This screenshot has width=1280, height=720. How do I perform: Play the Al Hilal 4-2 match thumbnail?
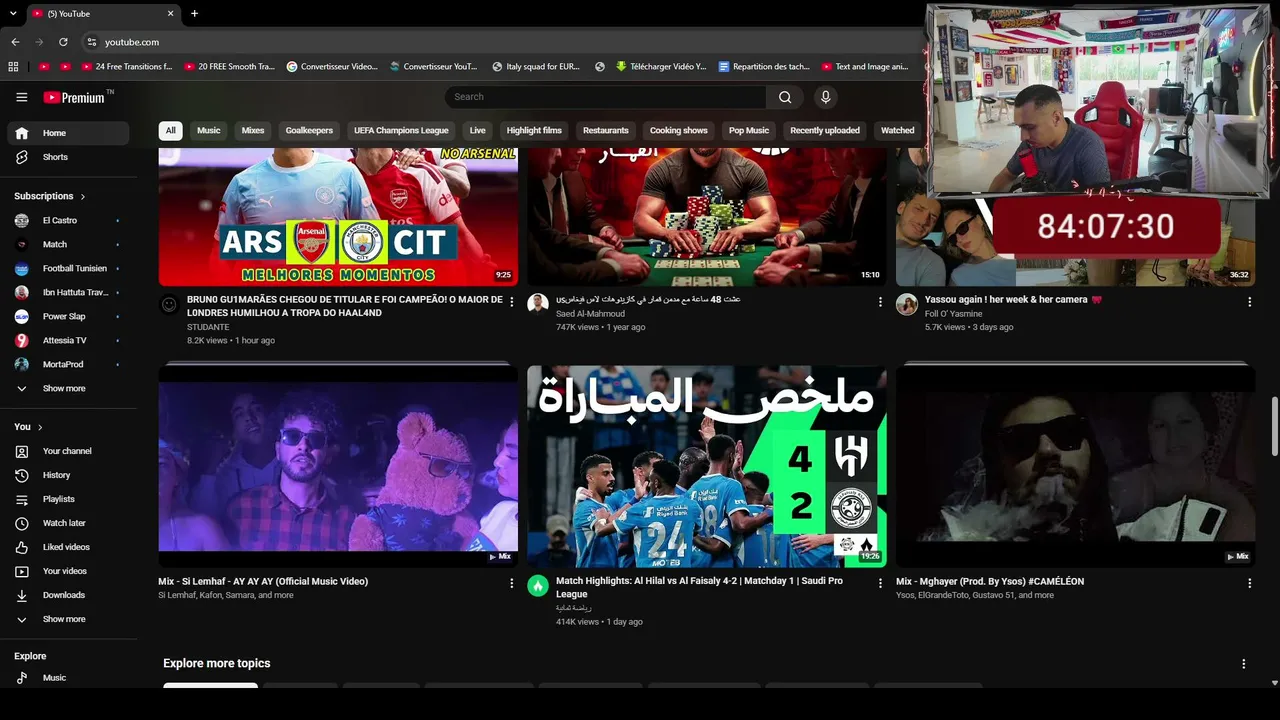707,466
